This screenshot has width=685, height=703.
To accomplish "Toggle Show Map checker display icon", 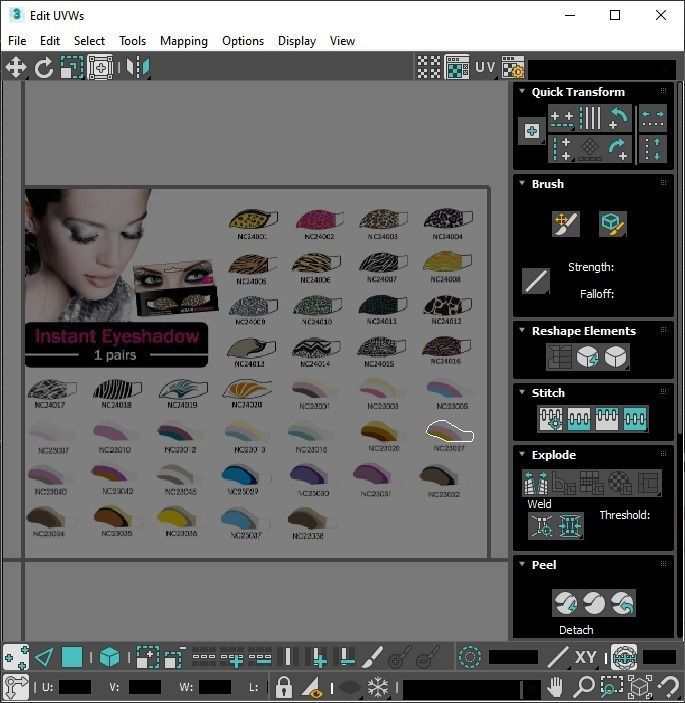I will [457, 67].
